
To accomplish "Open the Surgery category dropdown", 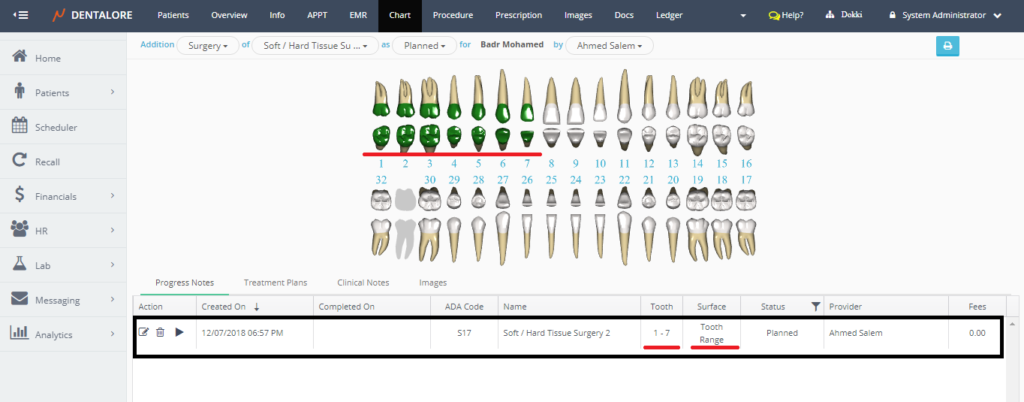I will 207,45.
